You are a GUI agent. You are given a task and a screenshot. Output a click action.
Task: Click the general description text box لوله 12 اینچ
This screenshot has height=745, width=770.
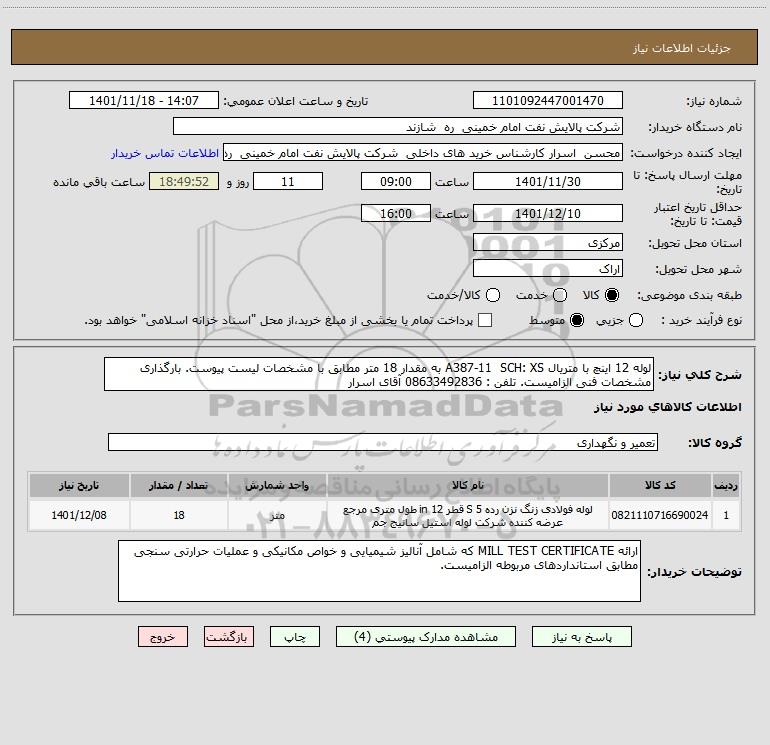379,375
